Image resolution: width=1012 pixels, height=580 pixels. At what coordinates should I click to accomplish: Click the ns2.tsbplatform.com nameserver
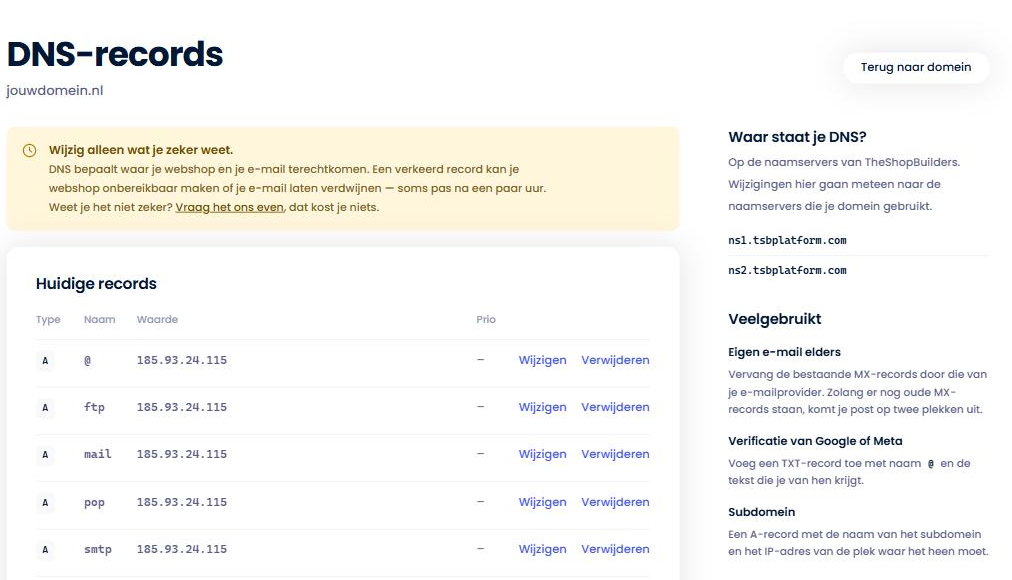pos(787,271)
